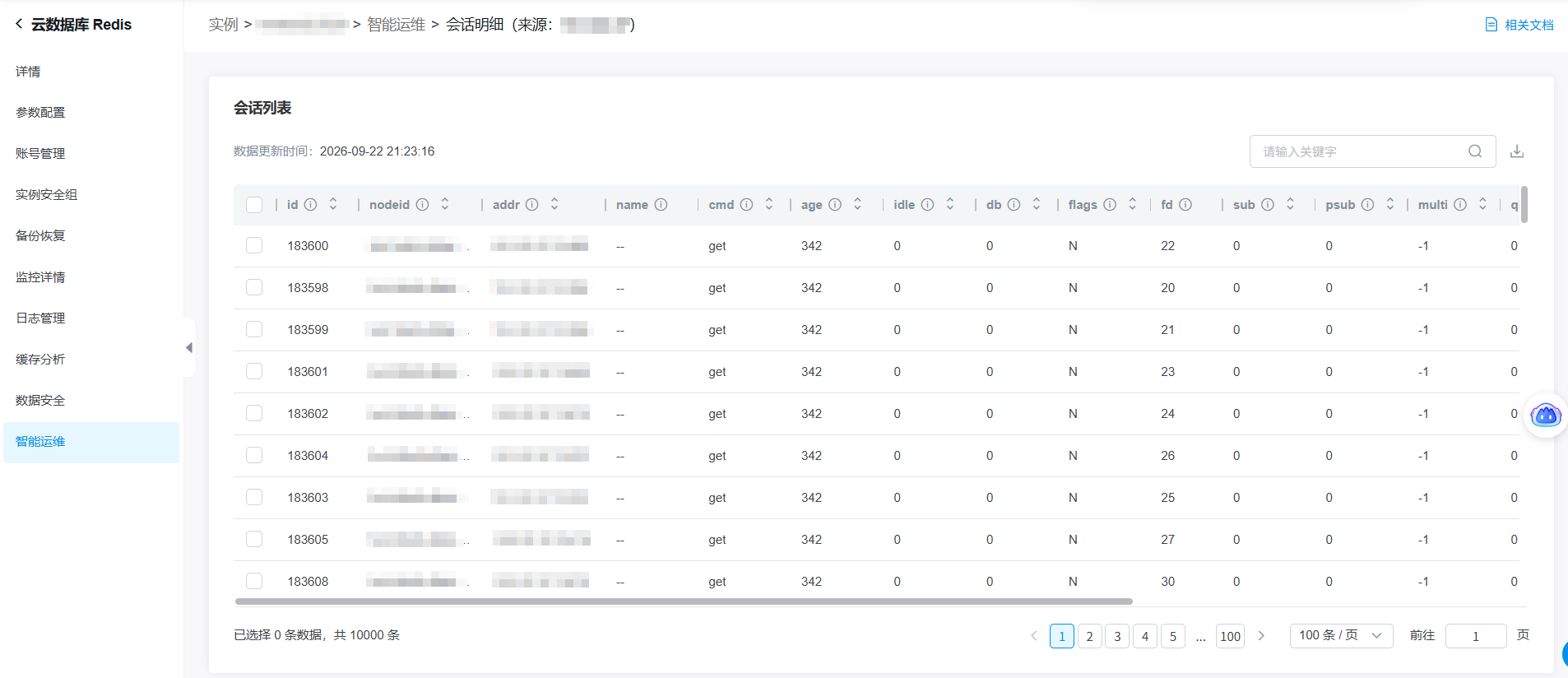Click the search magnifier icon
Screen dimensions: 1568x678
point(1475,151)
